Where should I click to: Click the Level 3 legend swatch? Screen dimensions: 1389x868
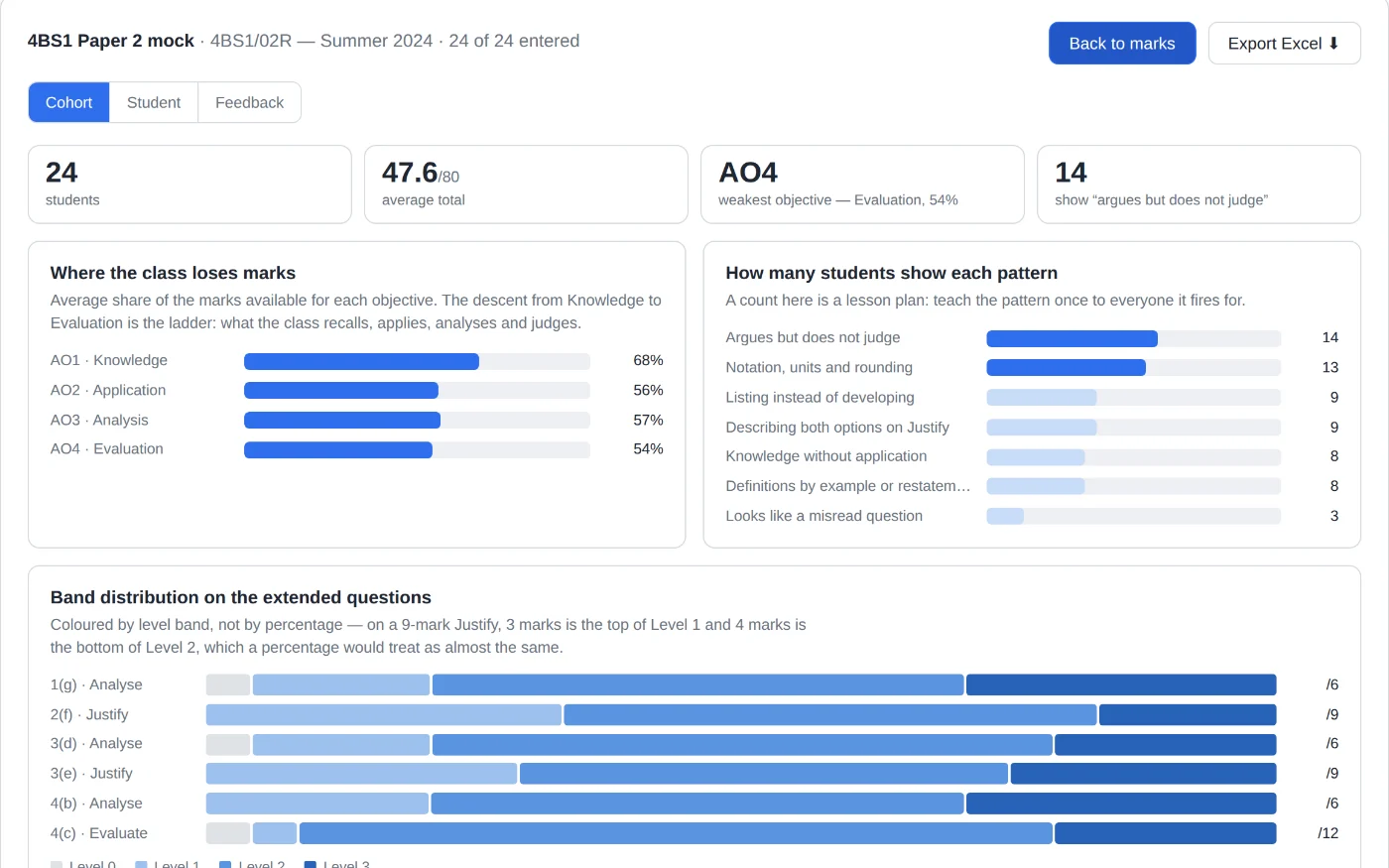click(311, 865)
